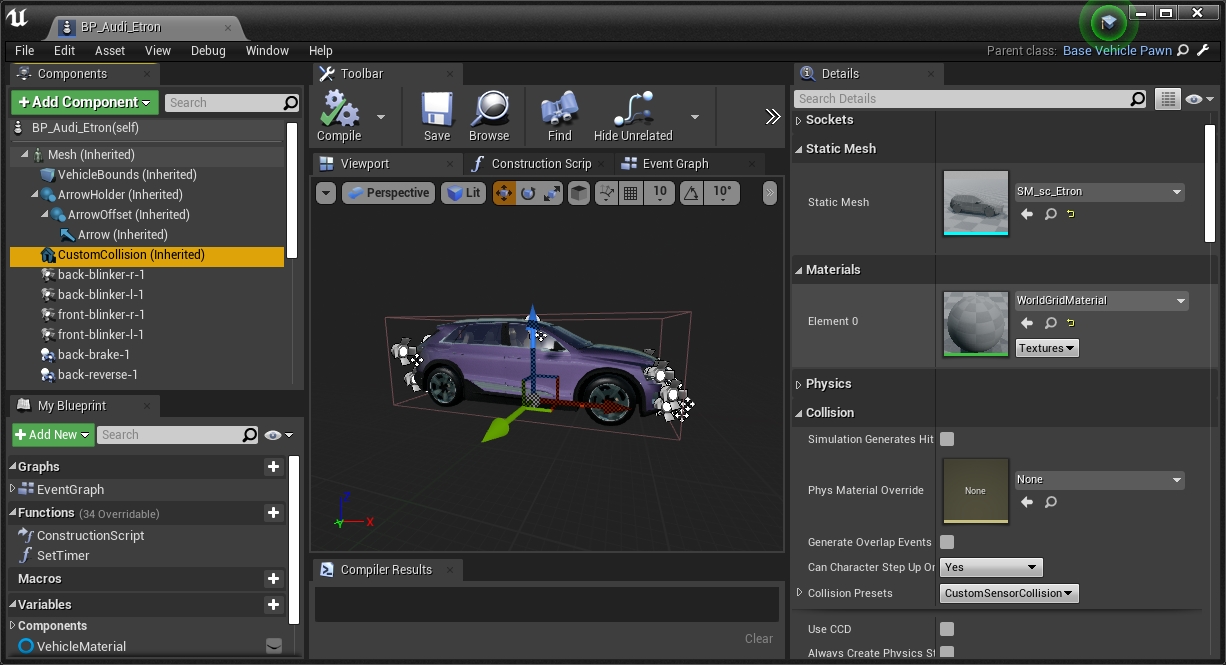
Task: Open the Window menu
Action: tap(266, 51)
